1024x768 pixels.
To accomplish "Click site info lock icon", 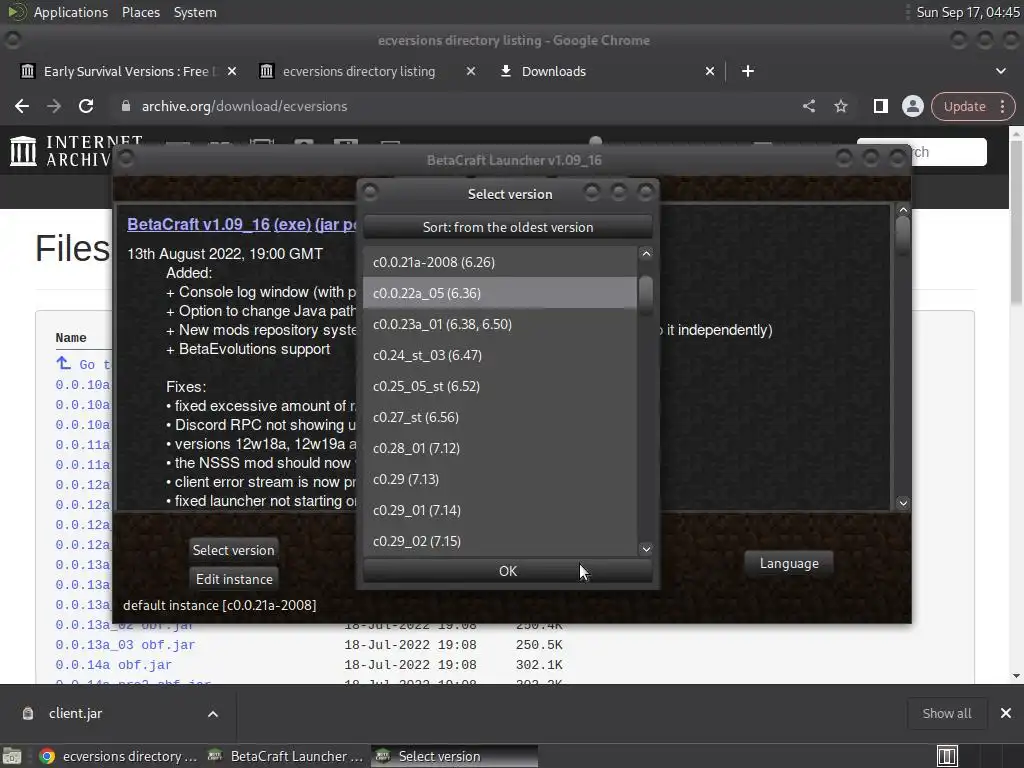I will (126, 106).
